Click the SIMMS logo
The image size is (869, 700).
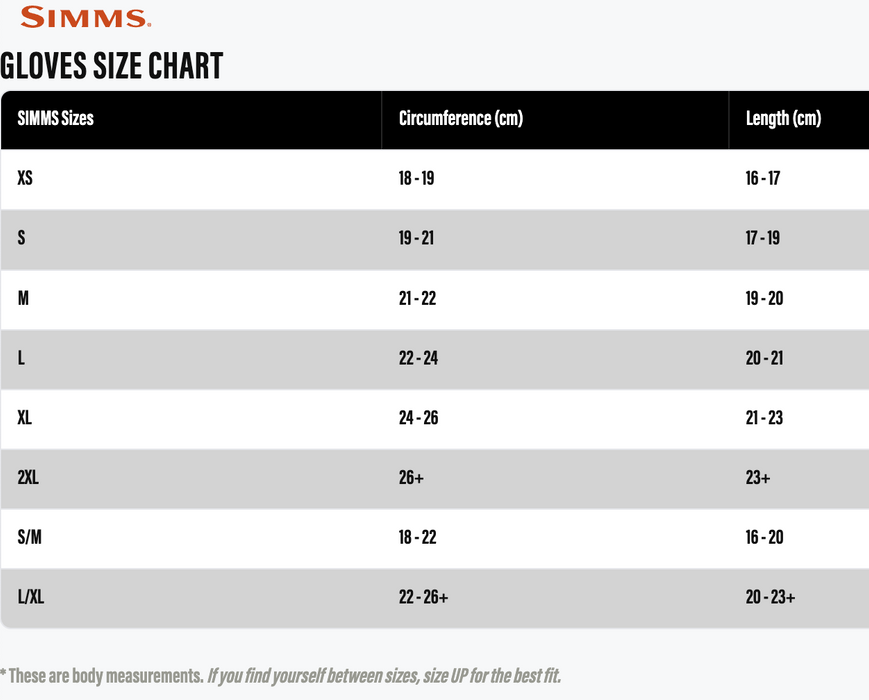pos(85,17)
